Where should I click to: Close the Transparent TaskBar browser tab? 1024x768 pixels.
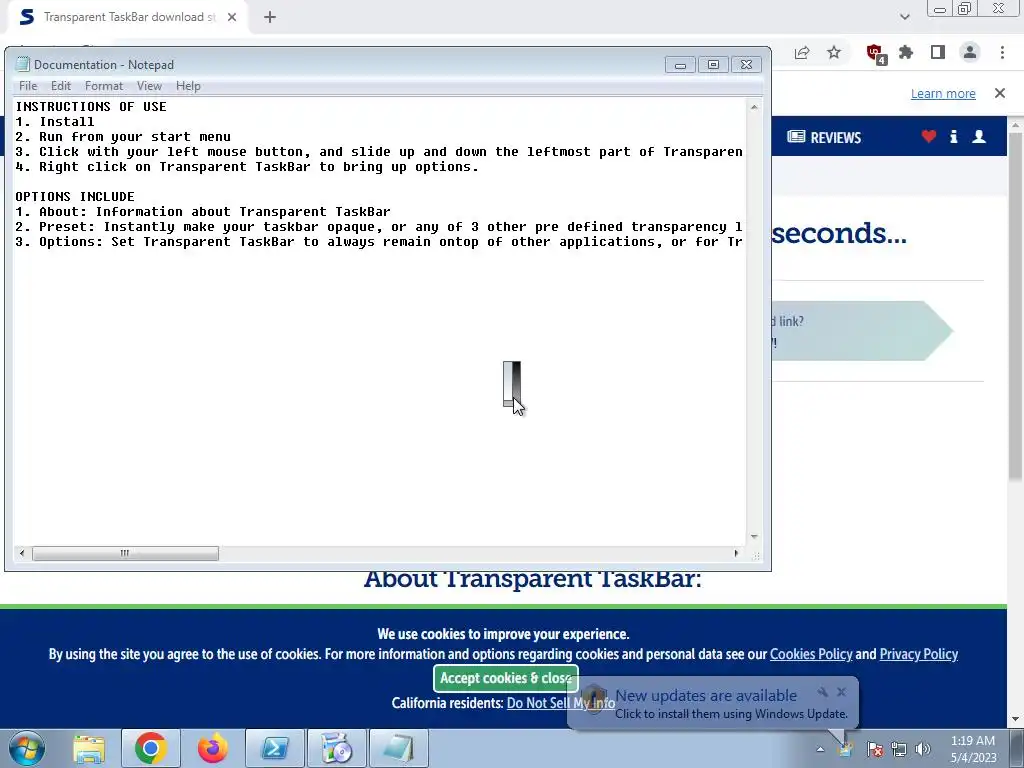click(232, 17)
